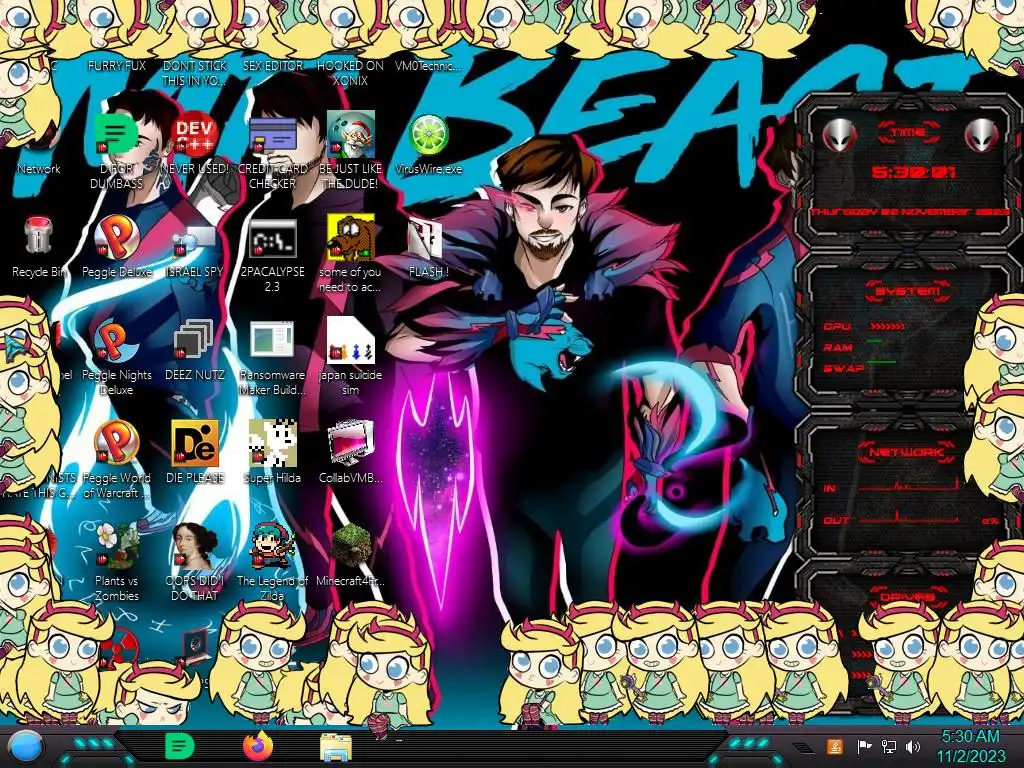Screen dimensions: 1024x768
Task: Open the Alienware laptop desktop icon
Action: [x=196, y=647]
